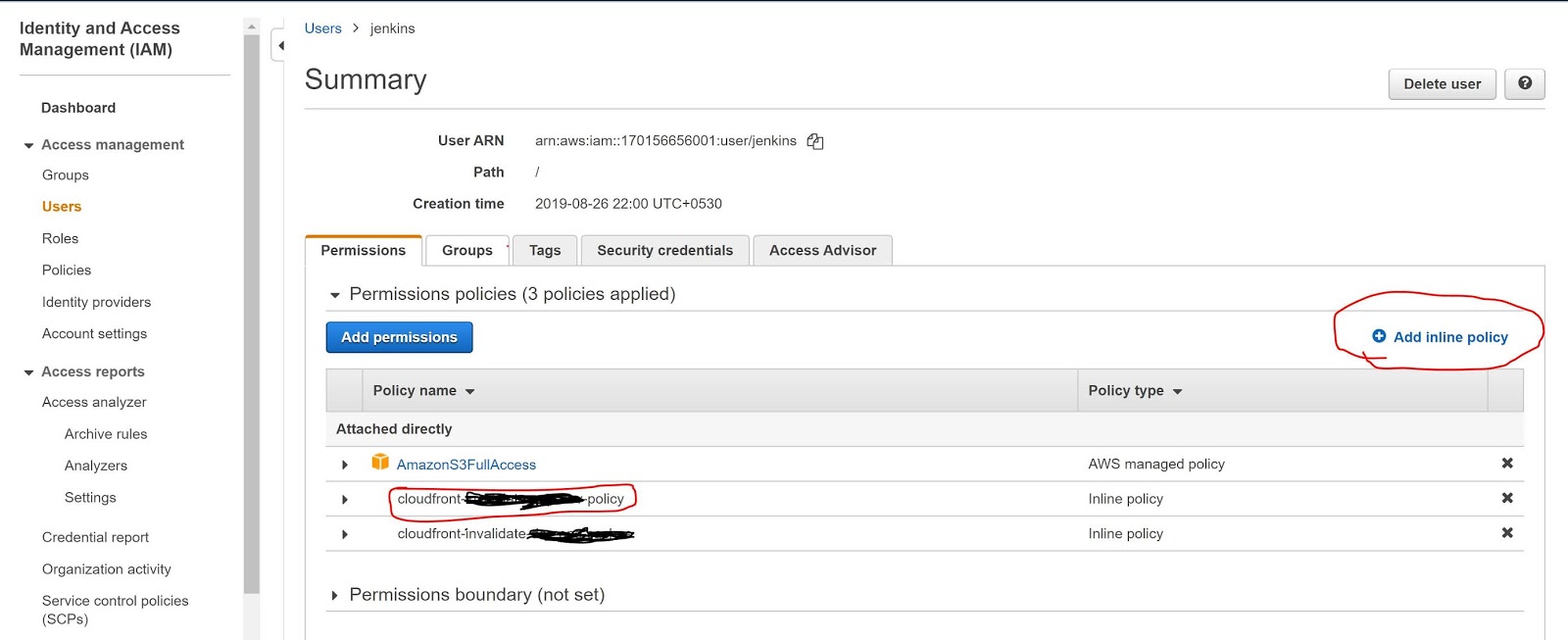Click the AWS managed policy type cell
The image size is (1568, 640).
click(1156, 464)
